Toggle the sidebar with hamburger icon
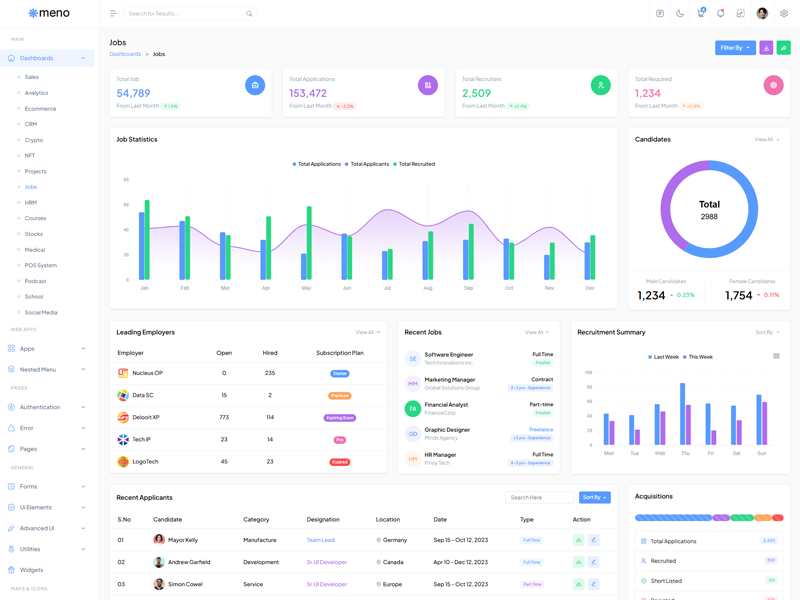This screenshot has width=800, height=600. 113,14
